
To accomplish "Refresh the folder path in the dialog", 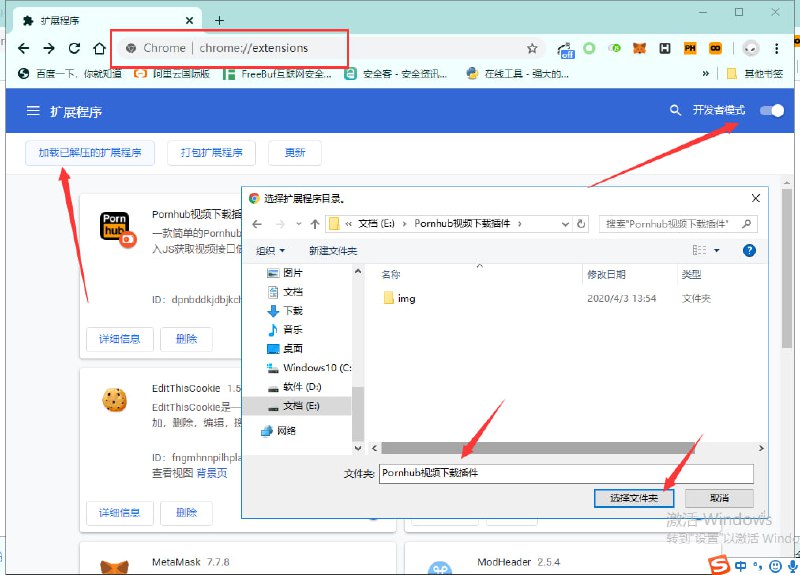I will coord(580,224).
